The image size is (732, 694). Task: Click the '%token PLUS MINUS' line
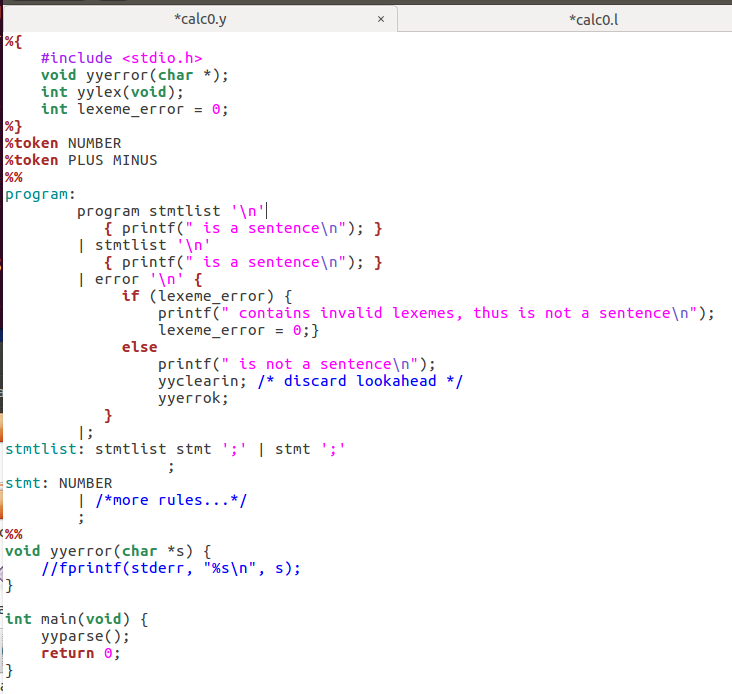tap(81, 160)
